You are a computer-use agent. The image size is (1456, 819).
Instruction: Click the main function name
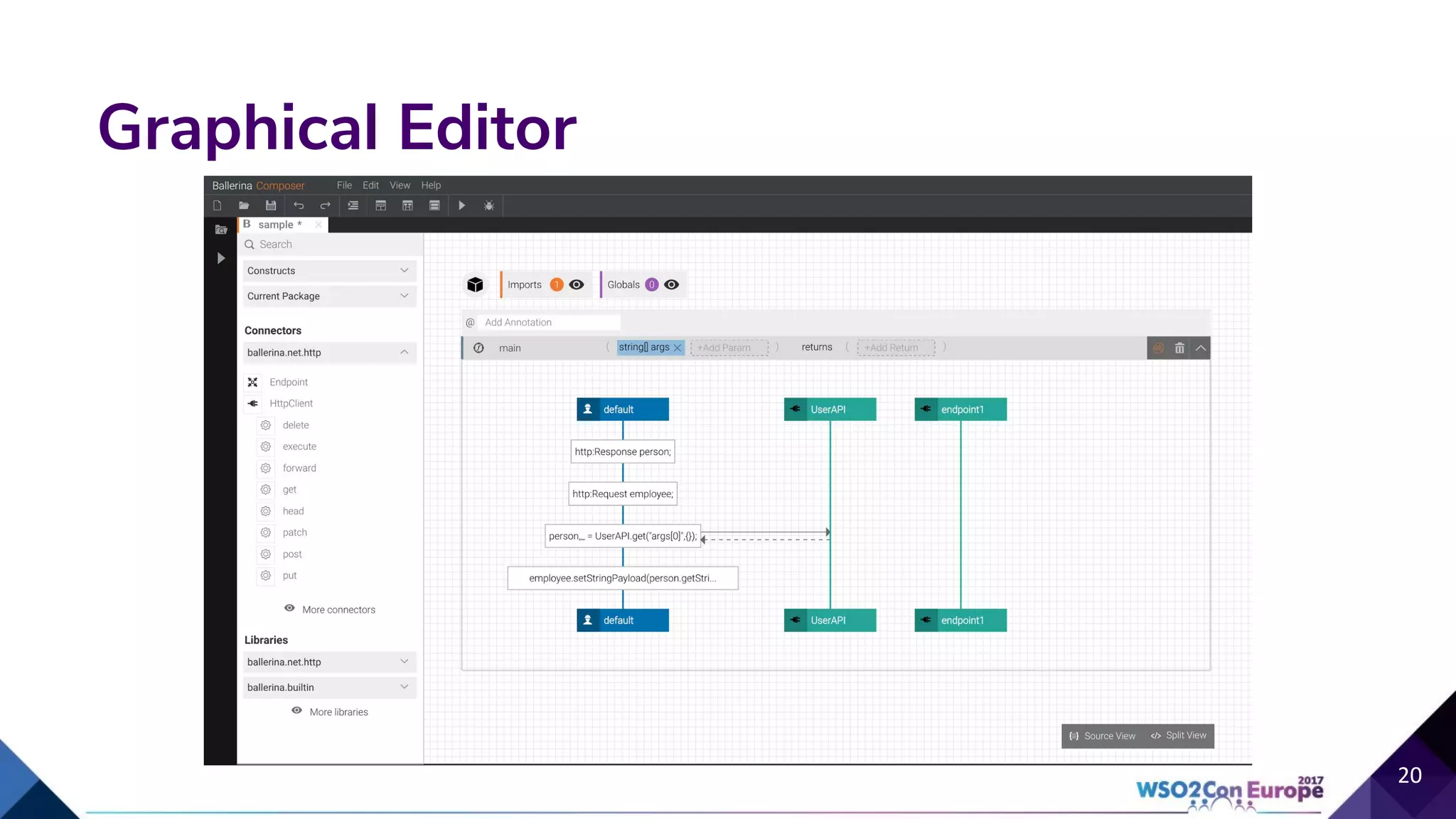(x=510, y=348)
